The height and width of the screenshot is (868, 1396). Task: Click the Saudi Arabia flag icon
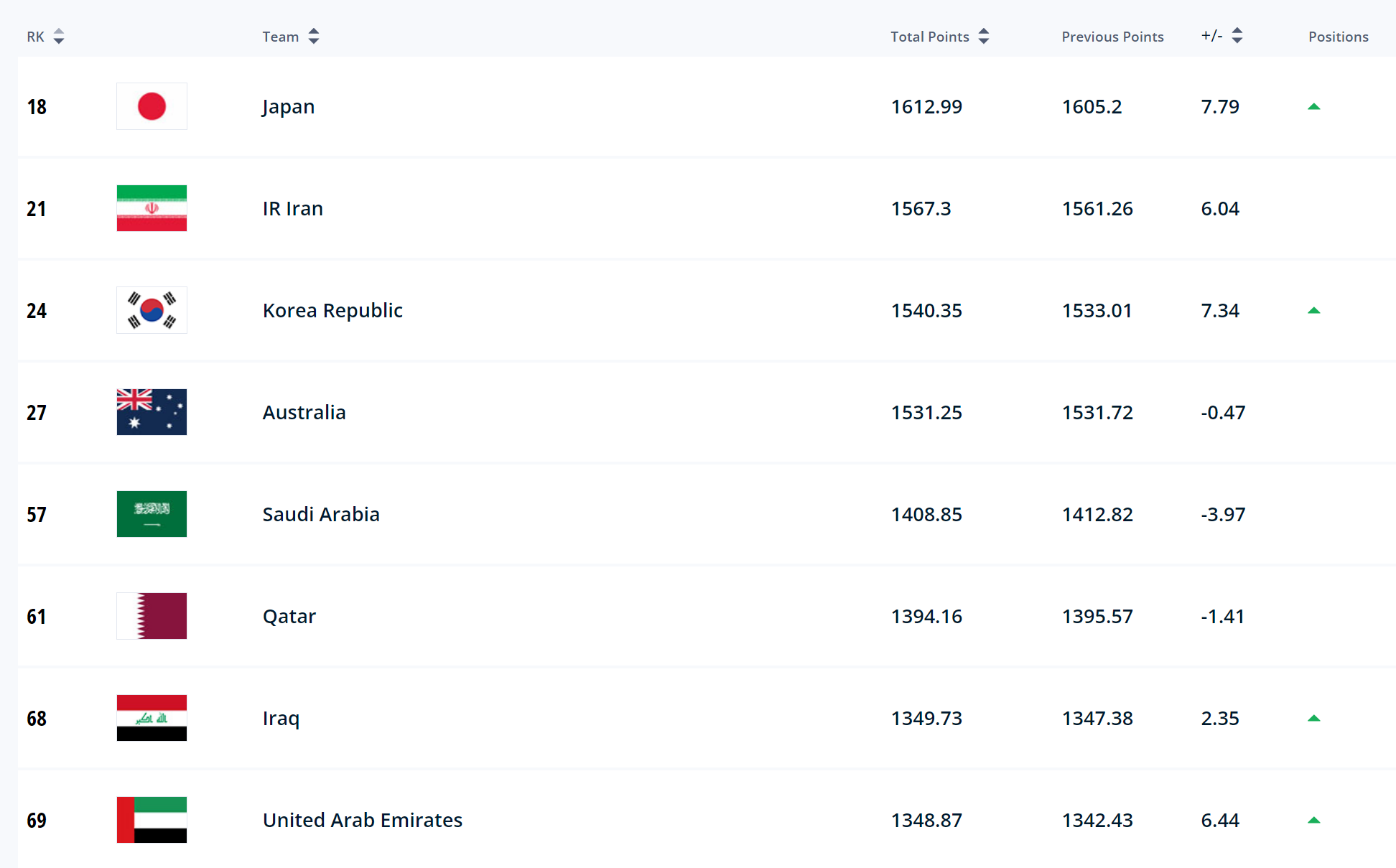(152, 514)
